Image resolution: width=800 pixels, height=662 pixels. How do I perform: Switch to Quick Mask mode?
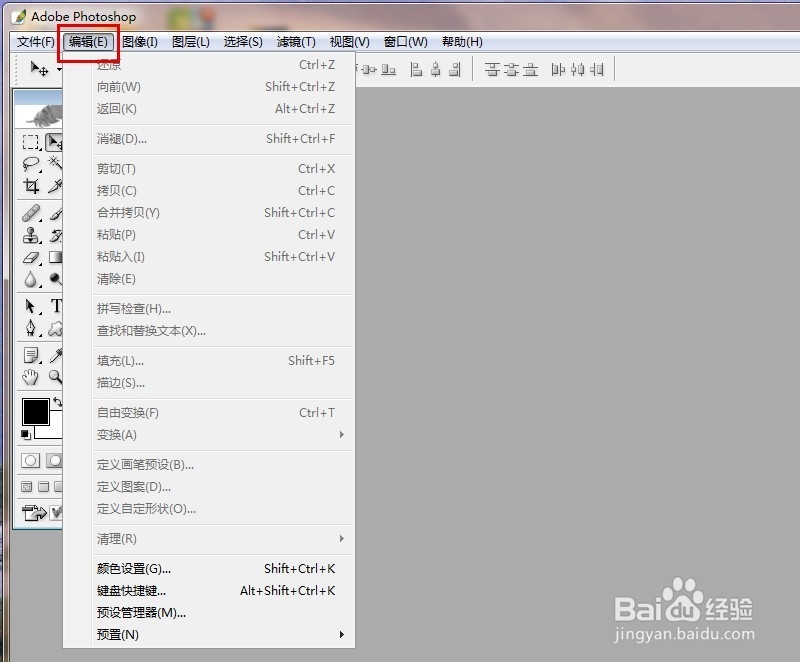(54, 461)
